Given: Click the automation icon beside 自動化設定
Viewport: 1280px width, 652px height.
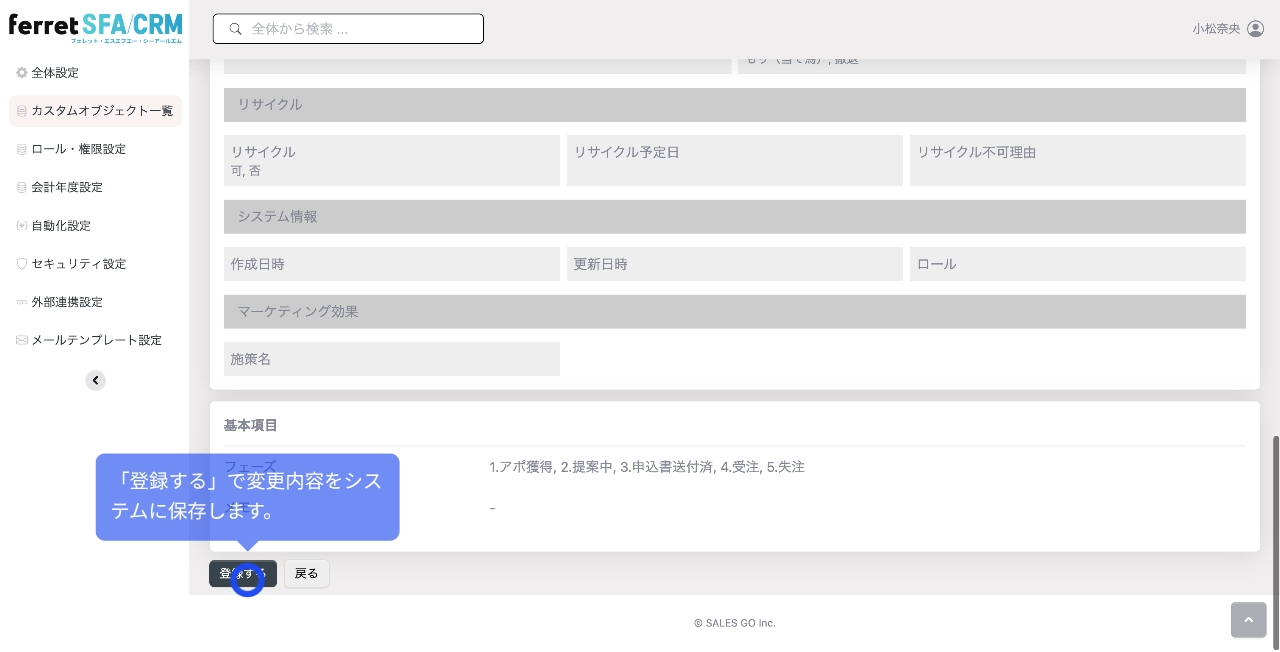Looking at the screenshot, I should click(x=22, y=226).
